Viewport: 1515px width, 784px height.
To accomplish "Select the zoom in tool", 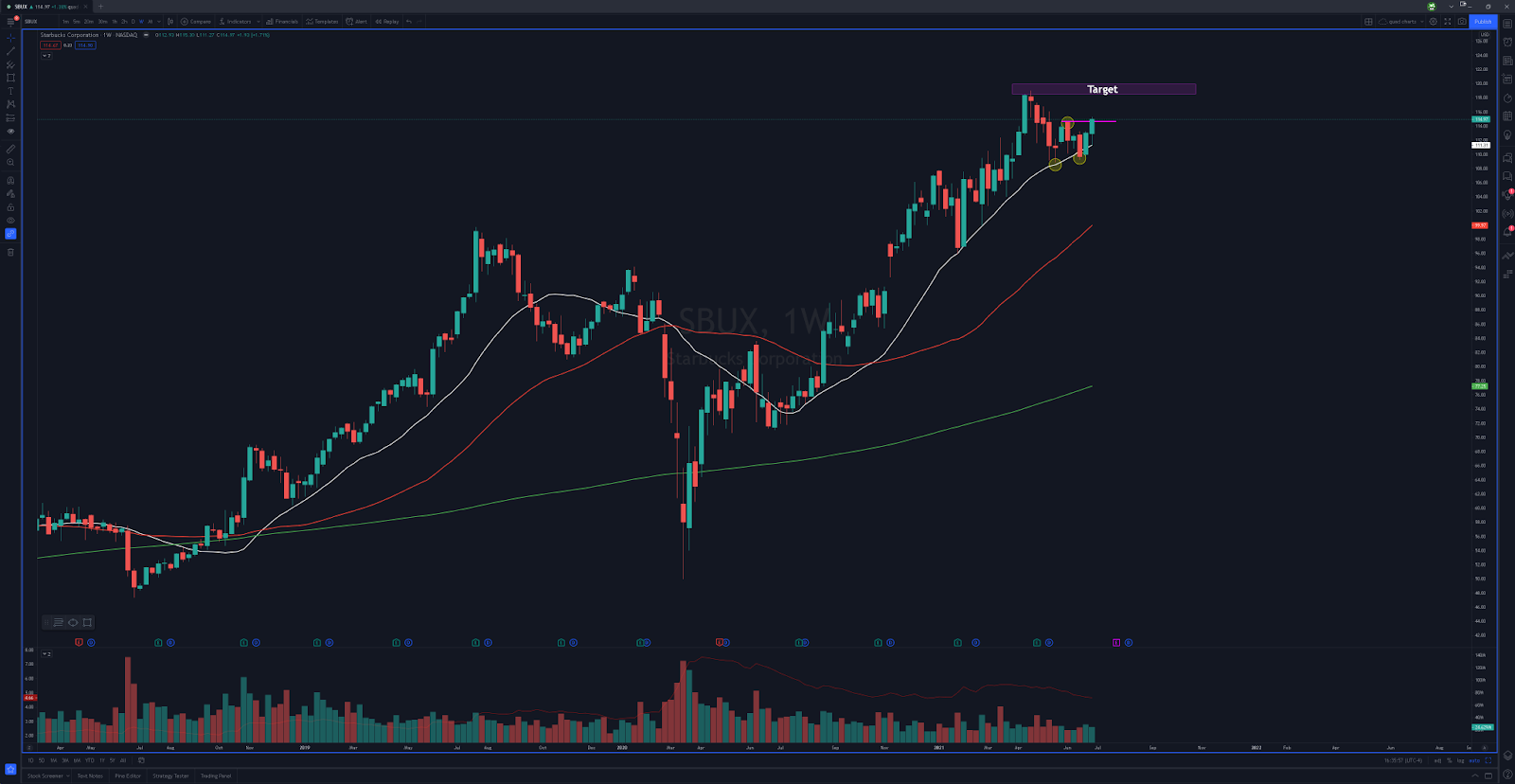I will click(x=10, y=162).
